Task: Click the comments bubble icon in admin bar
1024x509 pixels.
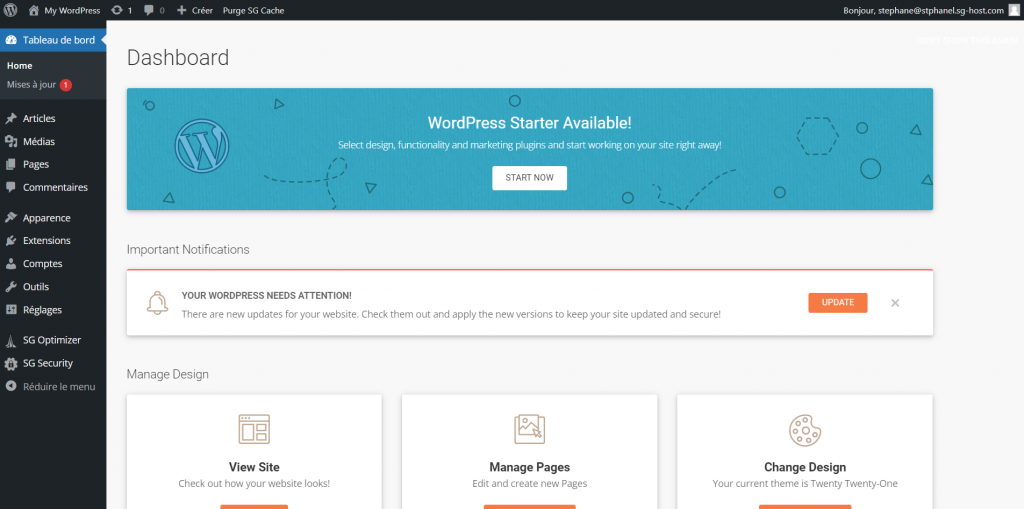Action: pyautogui.click(x=149, y=10)
